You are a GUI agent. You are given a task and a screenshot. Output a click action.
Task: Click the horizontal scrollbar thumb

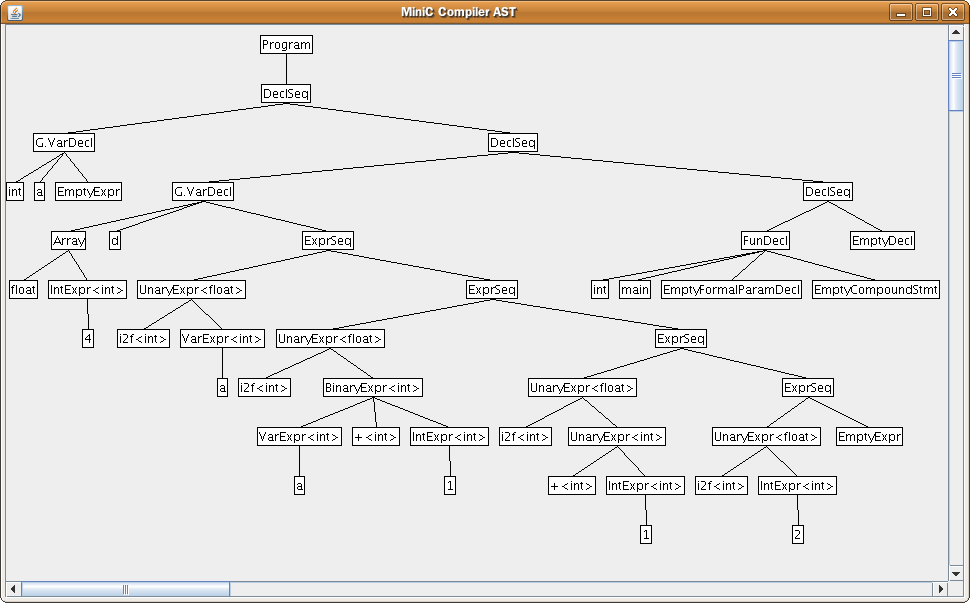125,589
